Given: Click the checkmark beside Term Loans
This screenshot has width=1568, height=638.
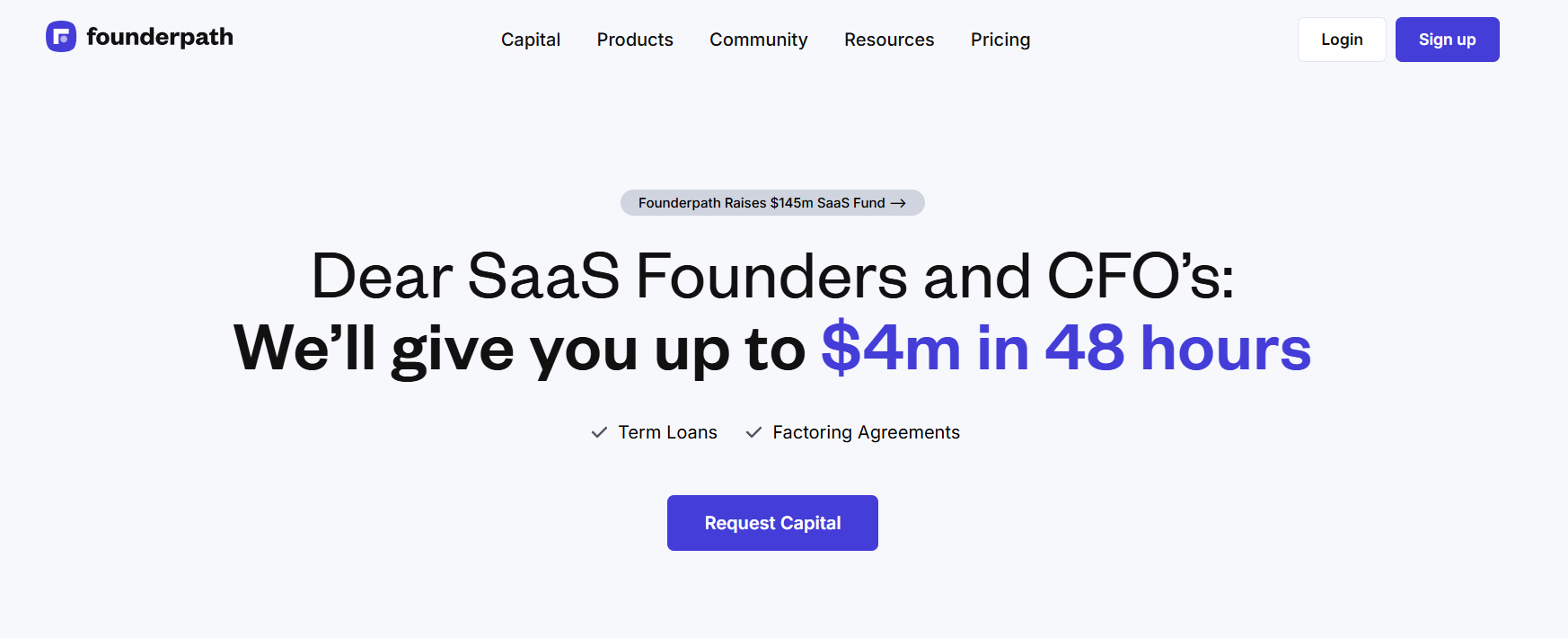Looking at the screenshot, I should tap(599, 432).
